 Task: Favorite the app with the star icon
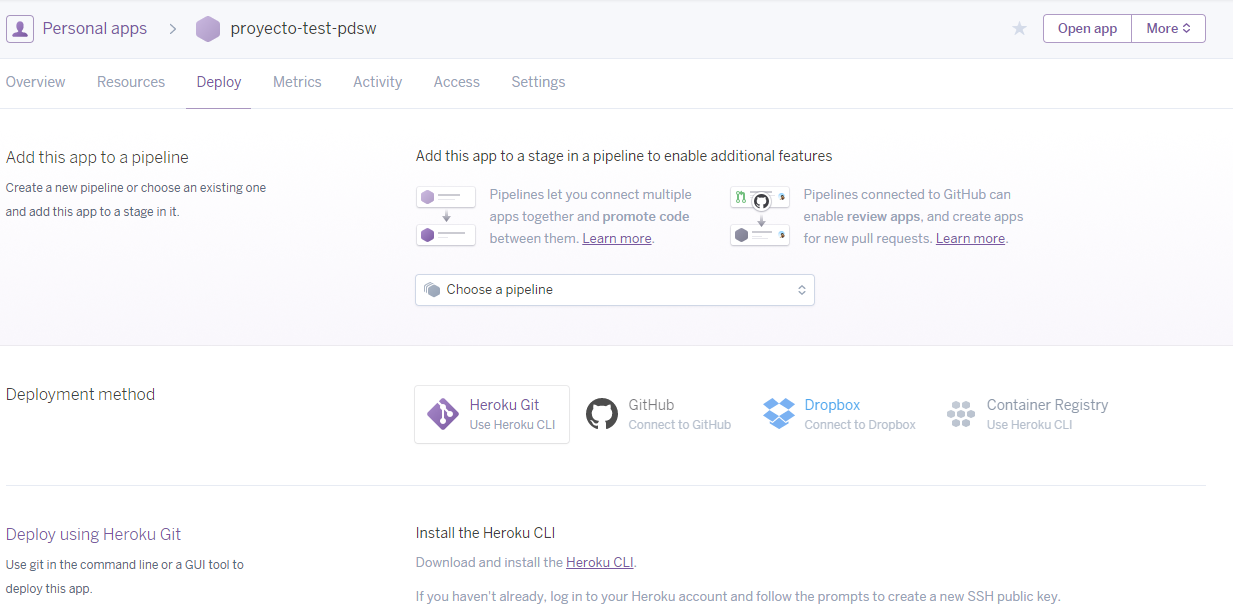pos(1019,28)
